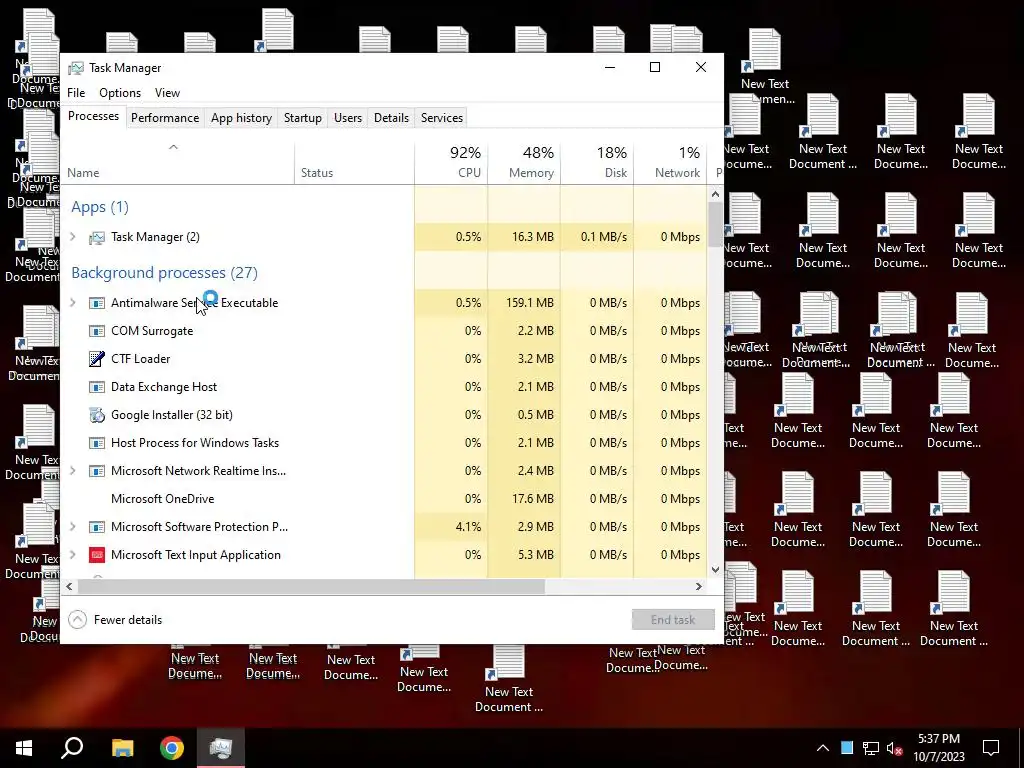Image resolution: width=1024 pixels, height=768 pixels.
Task: Select the Processes tab
Action: (93, 116)
